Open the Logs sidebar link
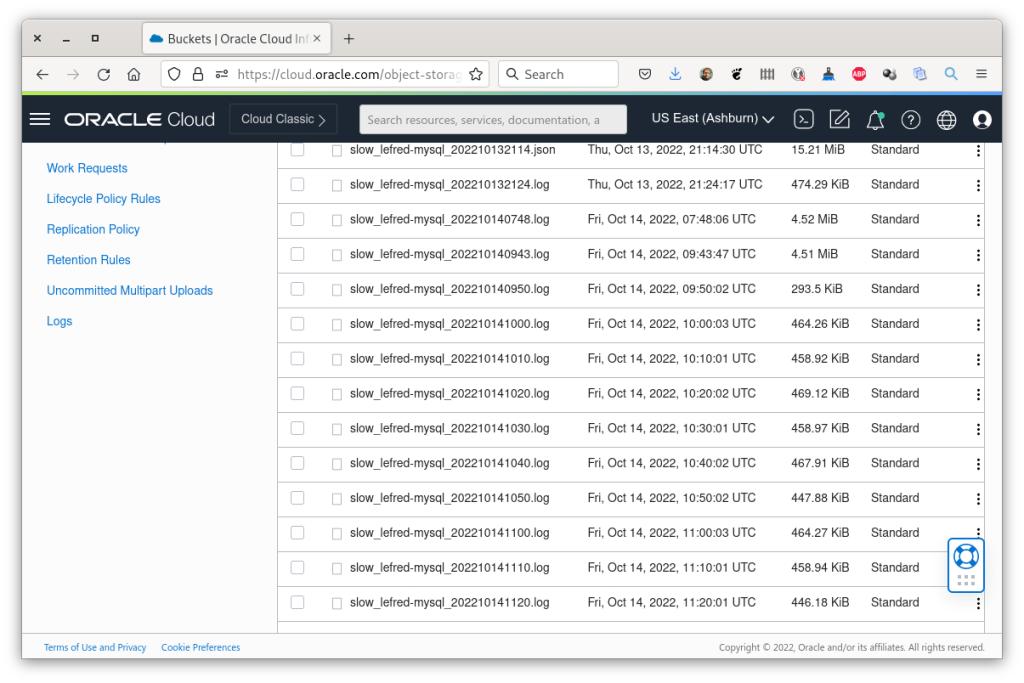1024x683 pixels. [59, 321]
